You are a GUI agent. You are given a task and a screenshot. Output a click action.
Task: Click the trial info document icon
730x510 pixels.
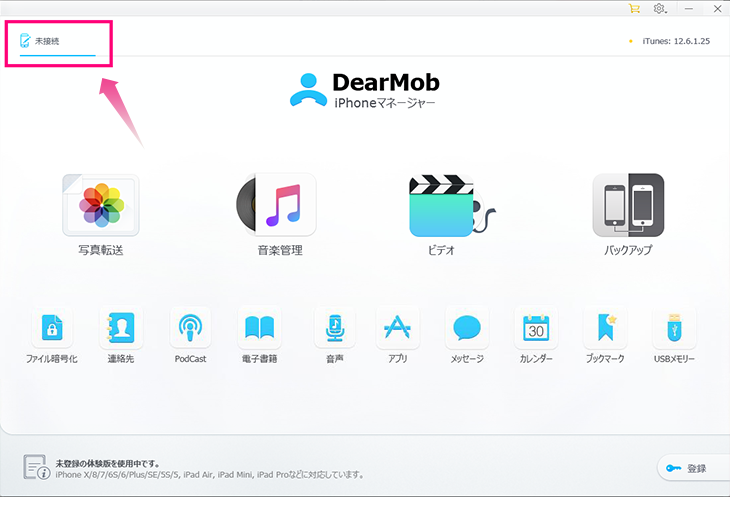pos(36,467)
